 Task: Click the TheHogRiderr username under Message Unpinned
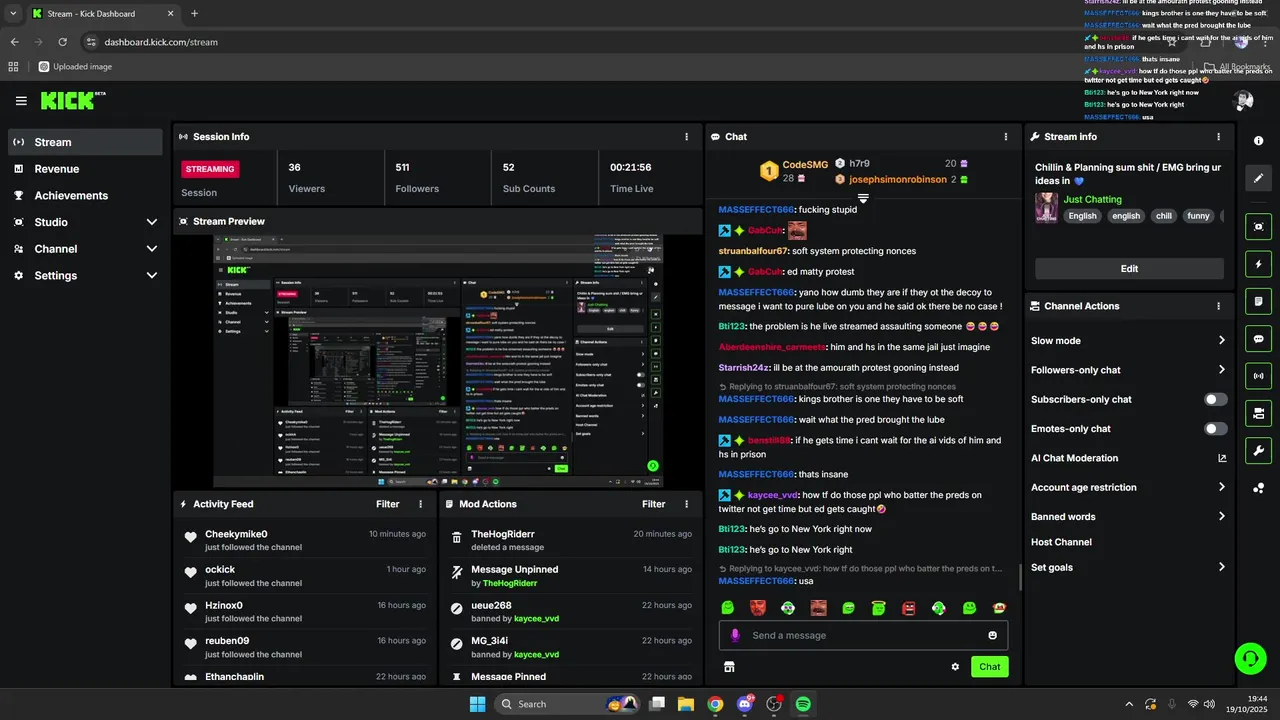[510, 583]
